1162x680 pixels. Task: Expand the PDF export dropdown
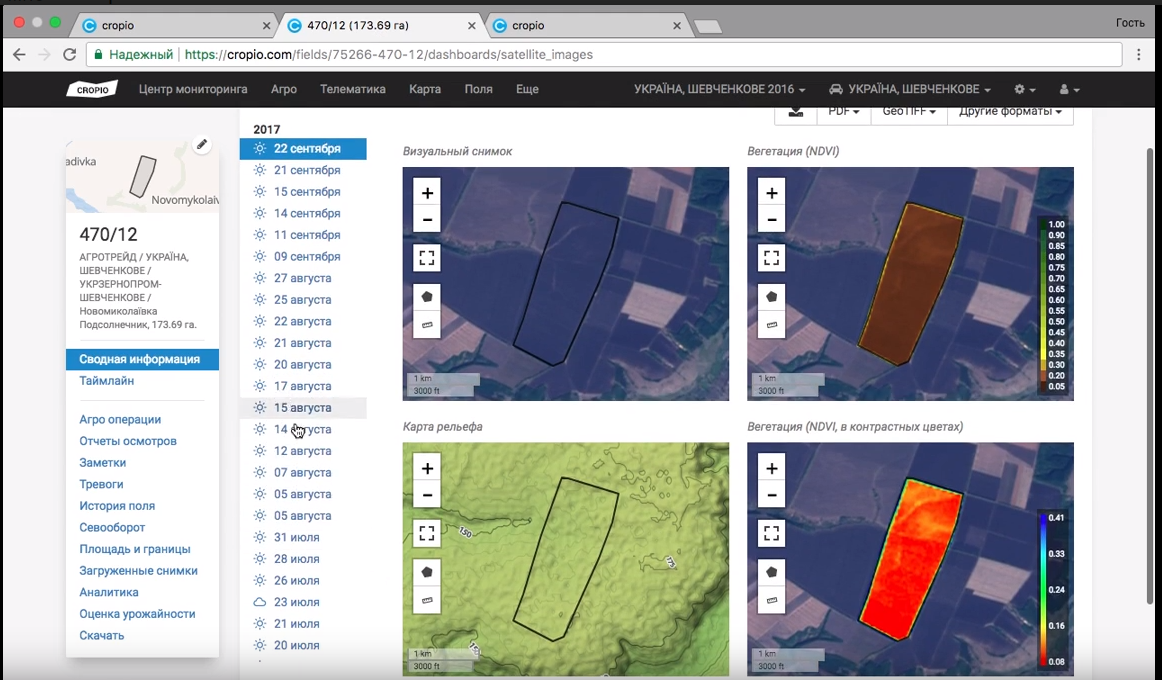[x=844, y=112]
